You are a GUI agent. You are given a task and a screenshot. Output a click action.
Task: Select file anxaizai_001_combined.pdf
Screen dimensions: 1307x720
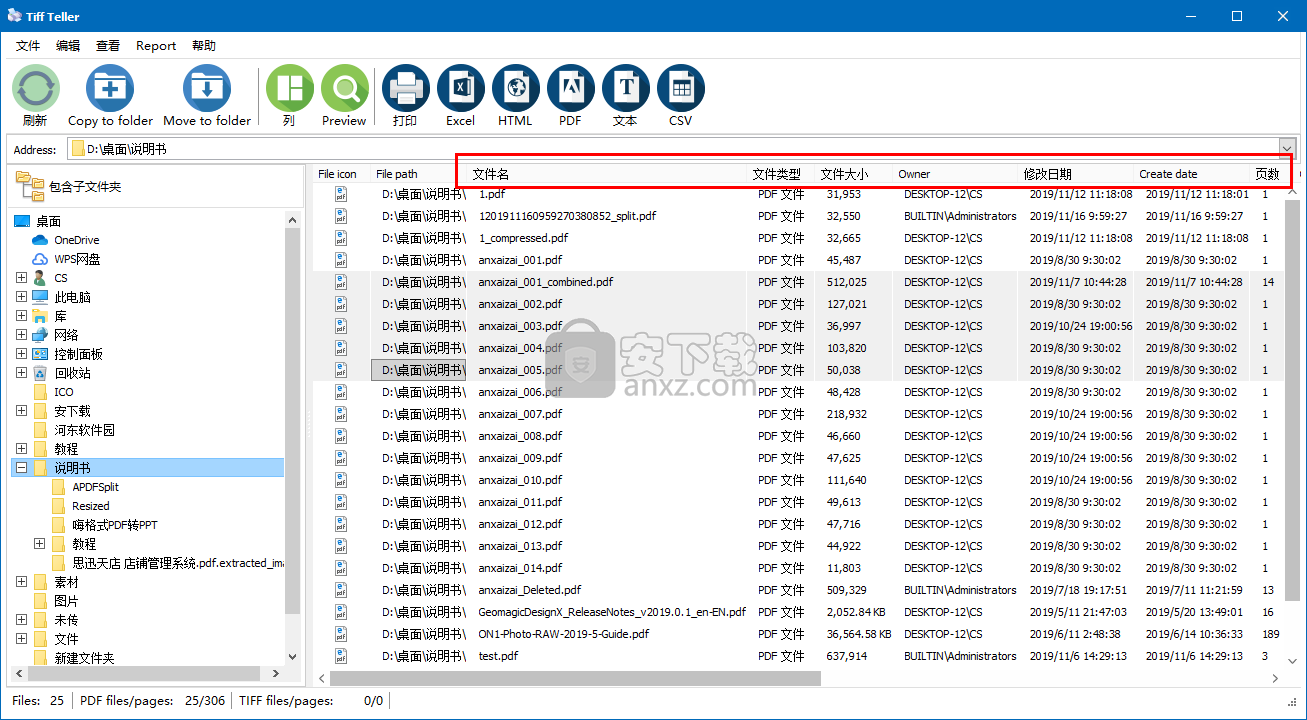pyautogui.click(x=545, y=282)
